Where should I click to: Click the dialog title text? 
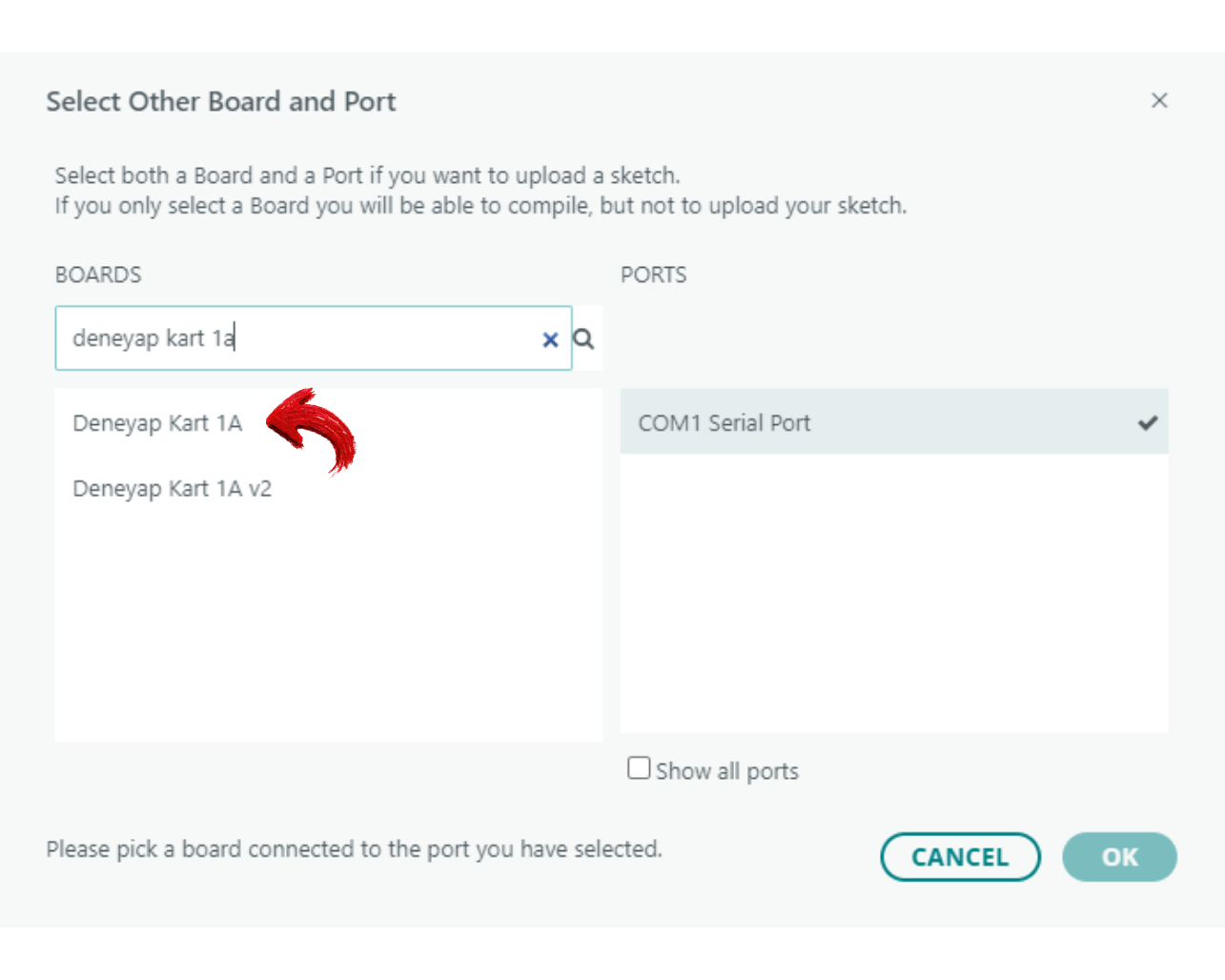coord(221,101)
